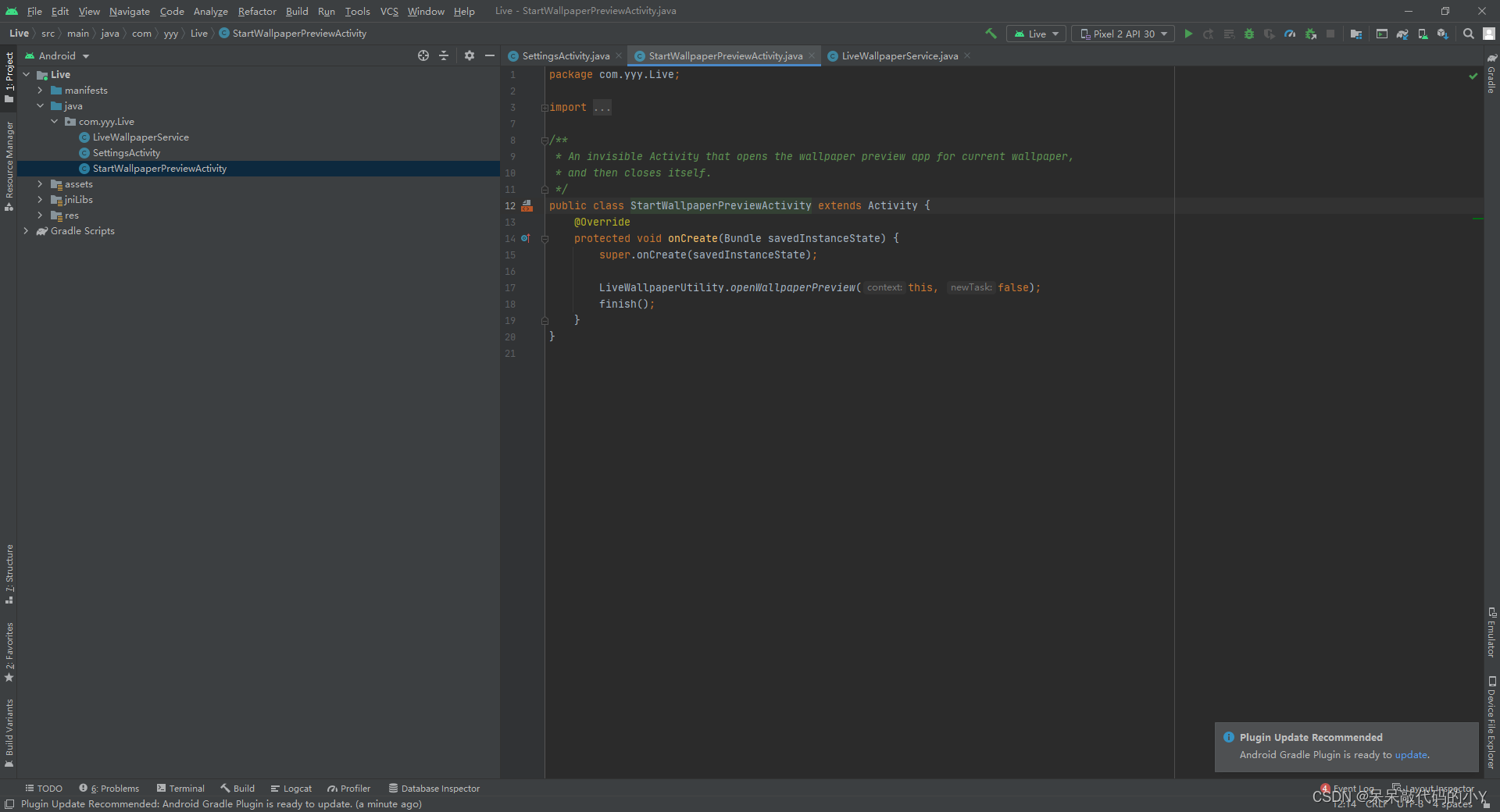The width and height of the screenshot is (1500, 812).
Task: Run the app with the green play icon
Action: pos(1188,34)
